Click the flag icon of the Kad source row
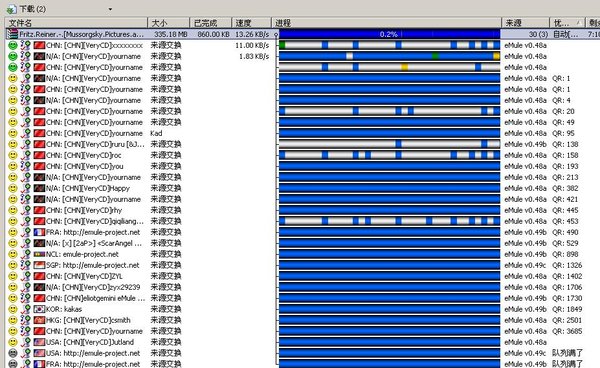Screen dimensions: 600x368 point(39,133)
